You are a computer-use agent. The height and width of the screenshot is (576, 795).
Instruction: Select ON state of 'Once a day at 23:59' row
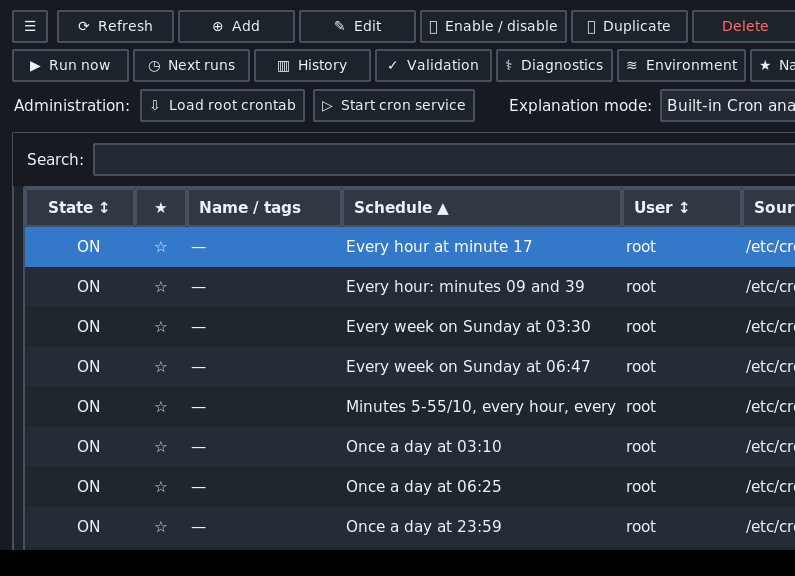point(88,527)
